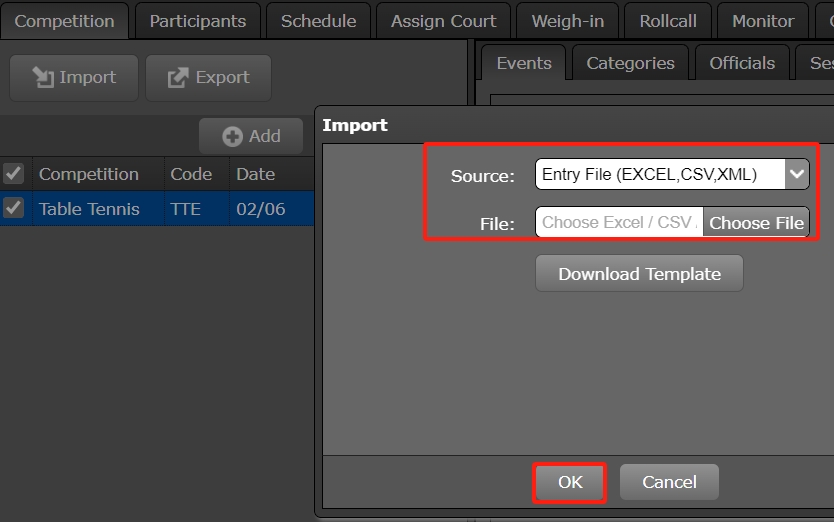This screenshot has width=834, height=522.
Task: Open the Schedule tab
Action: pyautogui.click(x=318, y=21)
